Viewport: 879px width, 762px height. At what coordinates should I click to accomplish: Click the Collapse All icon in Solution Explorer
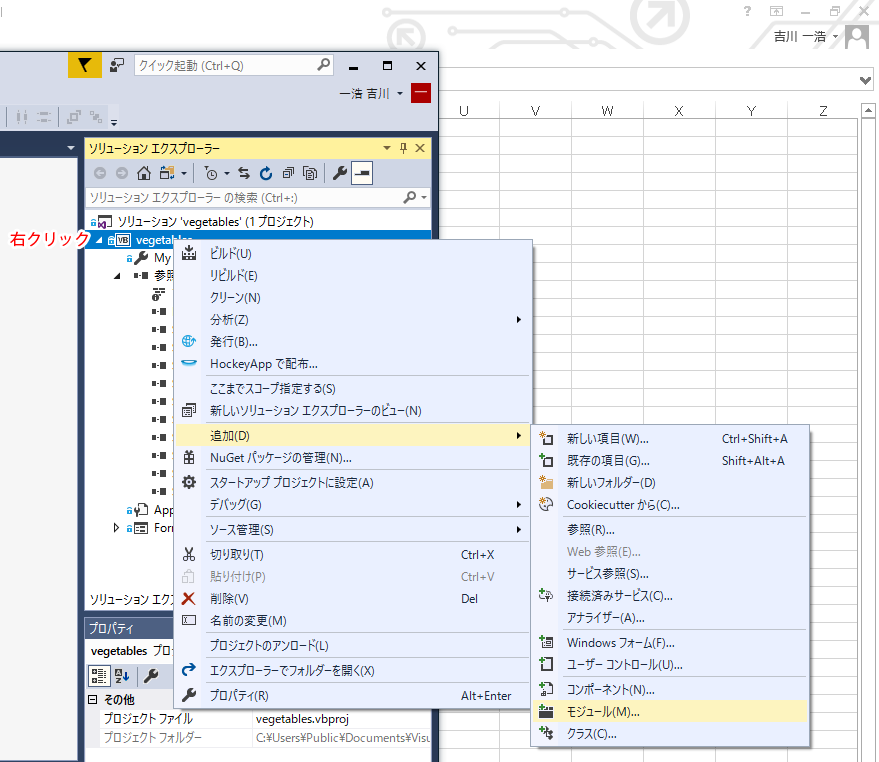coord(288,173)
